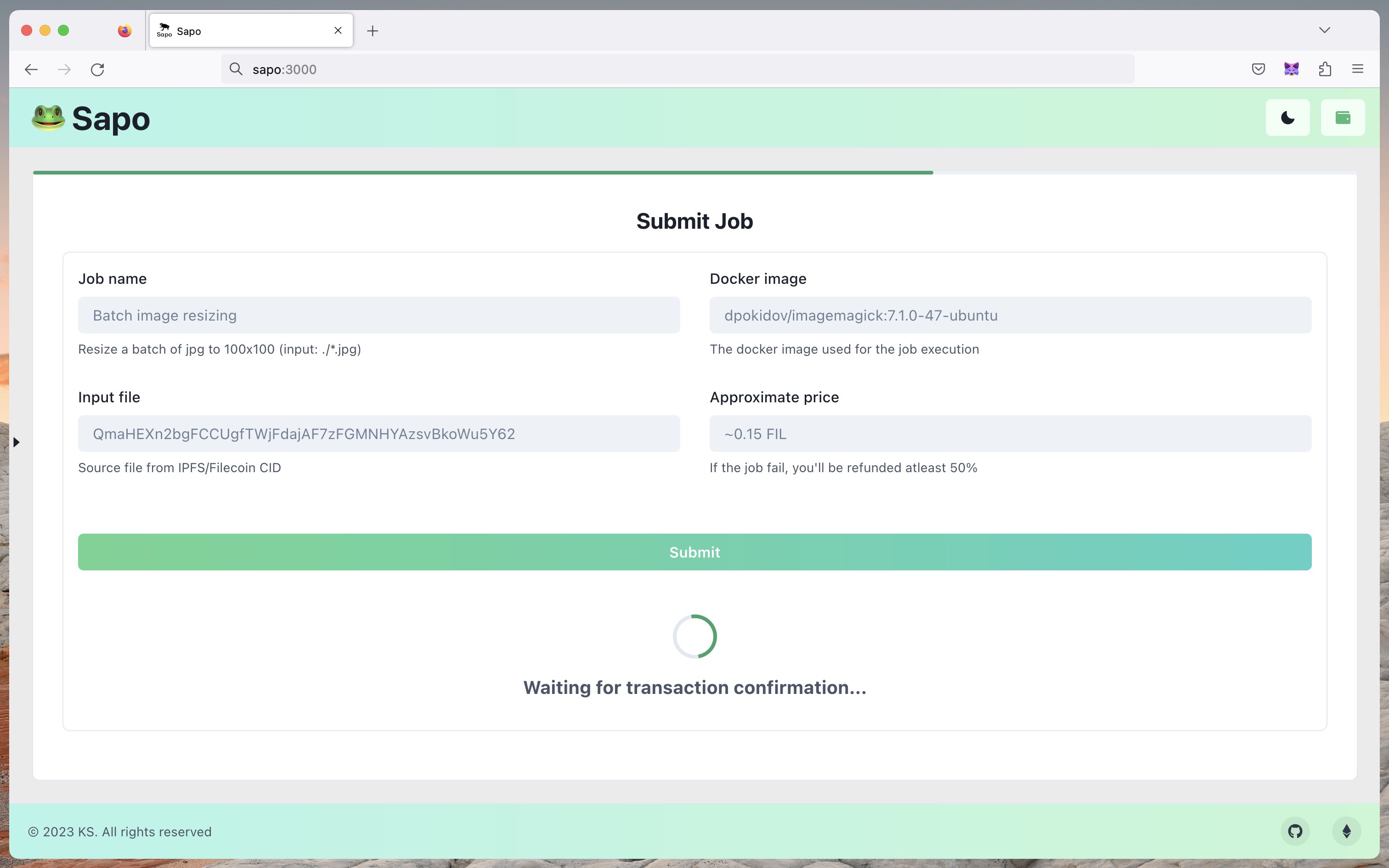
Task: Close the Sapo tab
Action: point(338,30)
